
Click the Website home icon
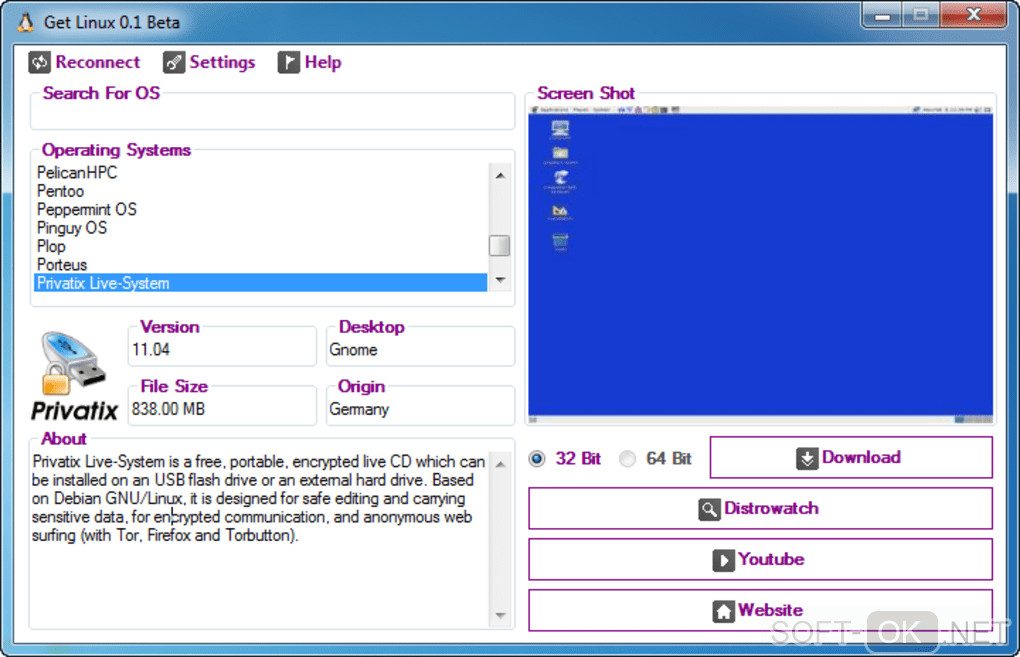point(723,611)
